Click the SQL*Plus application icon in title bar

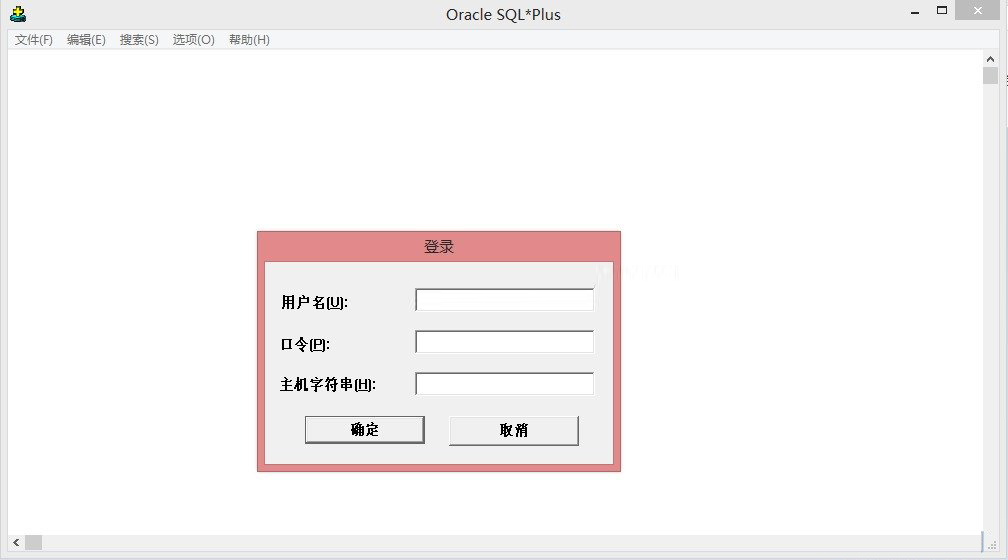18,14
